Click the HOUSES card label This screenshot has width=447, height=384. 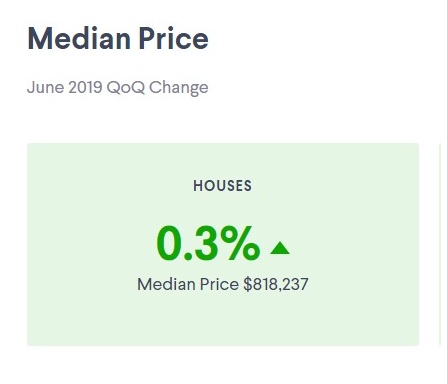point(223,186)
